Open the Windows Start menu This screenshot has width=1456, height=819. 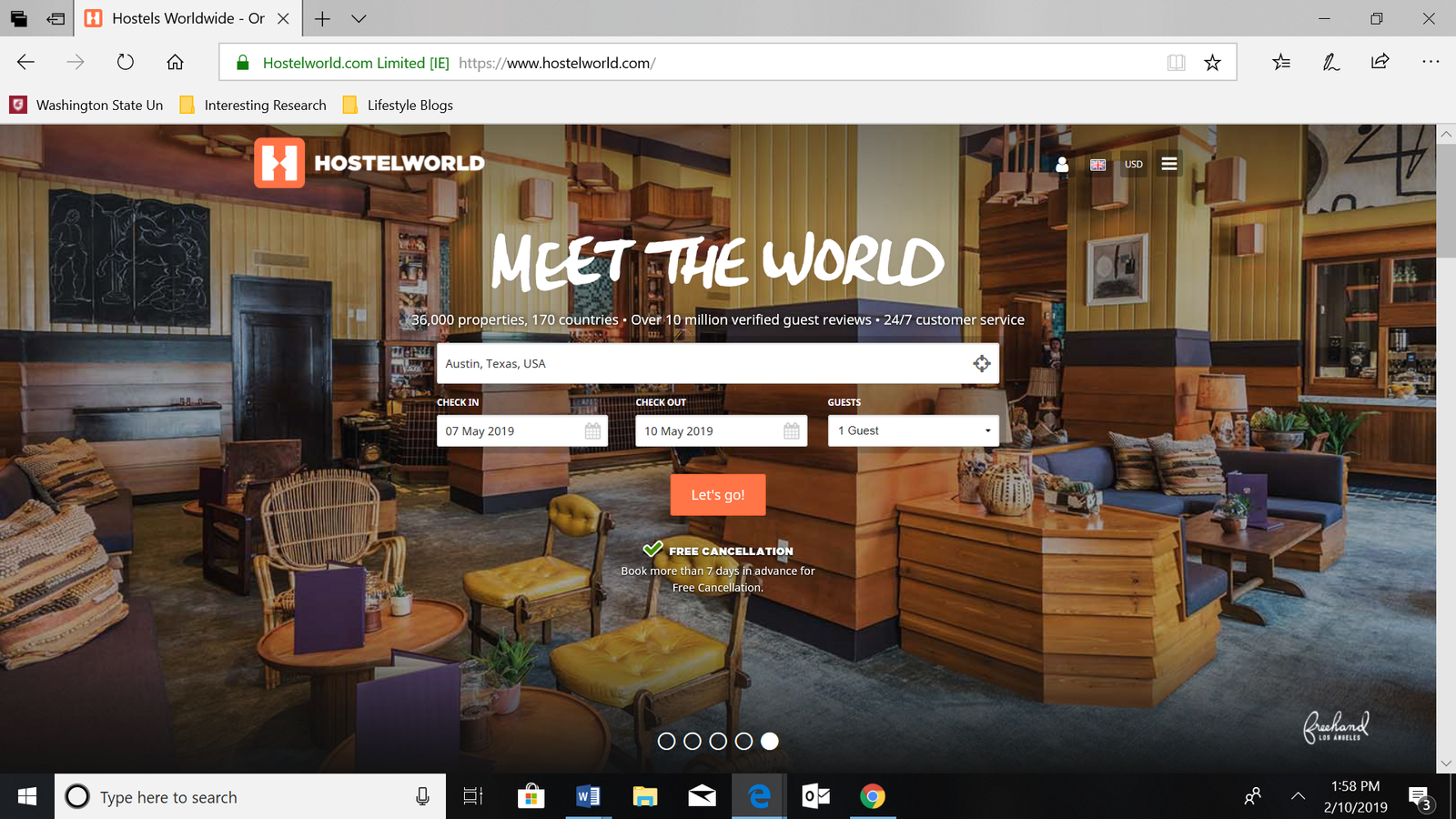[x=27, y=796]
